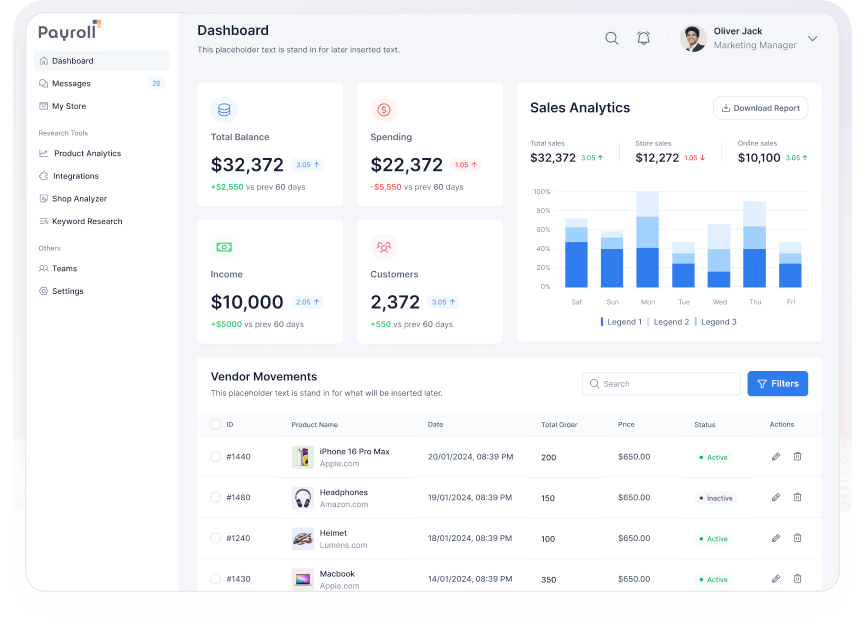
Task: Edit the Macbook row using pencil icon
Action: (776, 579)
